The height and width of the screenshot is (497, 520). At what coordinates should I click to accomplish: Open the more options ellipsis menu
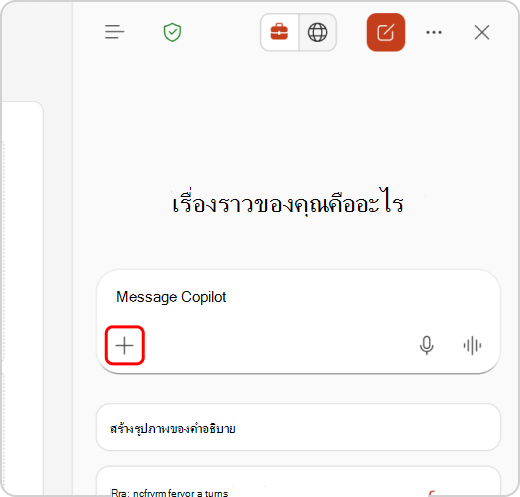point(434,32)
